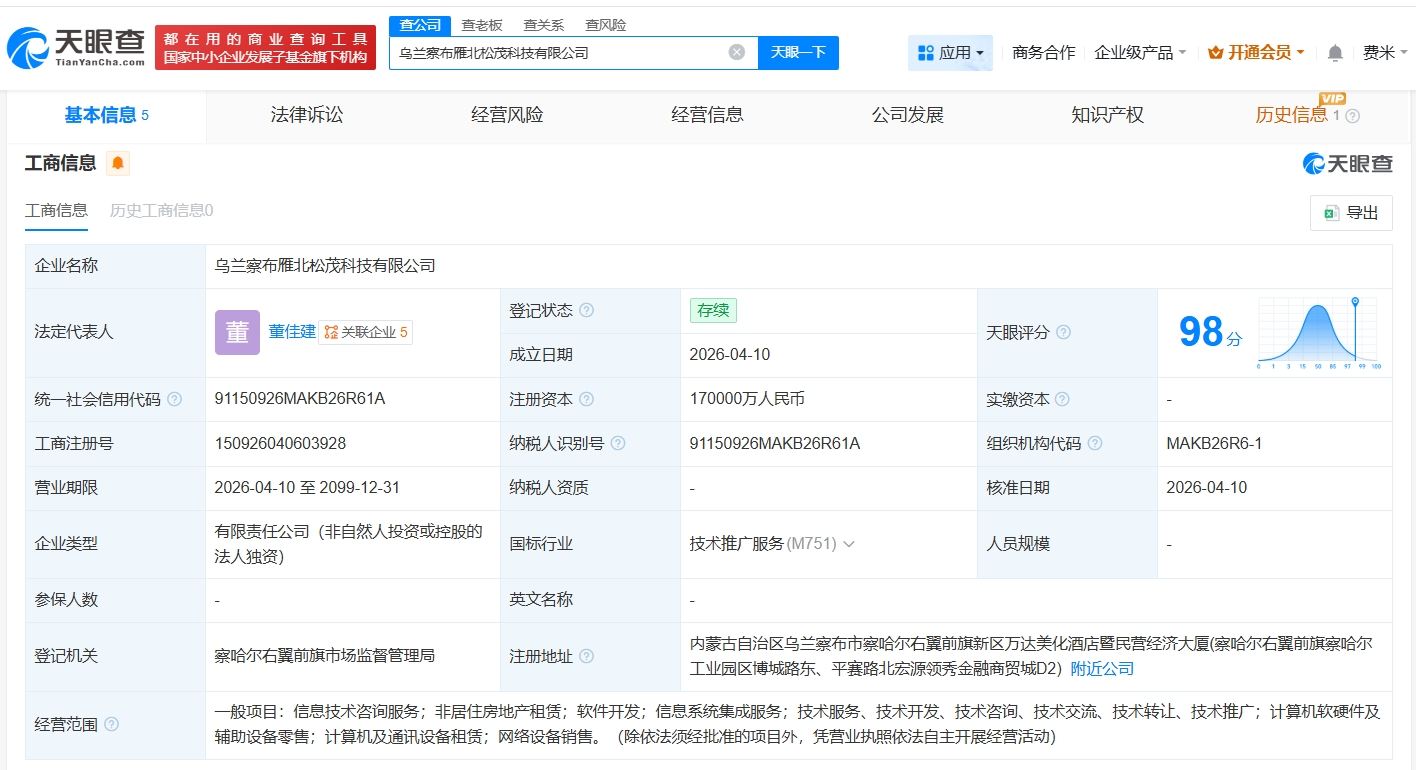Click the Tianyancha logo at top left
Viewport: 1416px width, 770px height.
(76, 47)
